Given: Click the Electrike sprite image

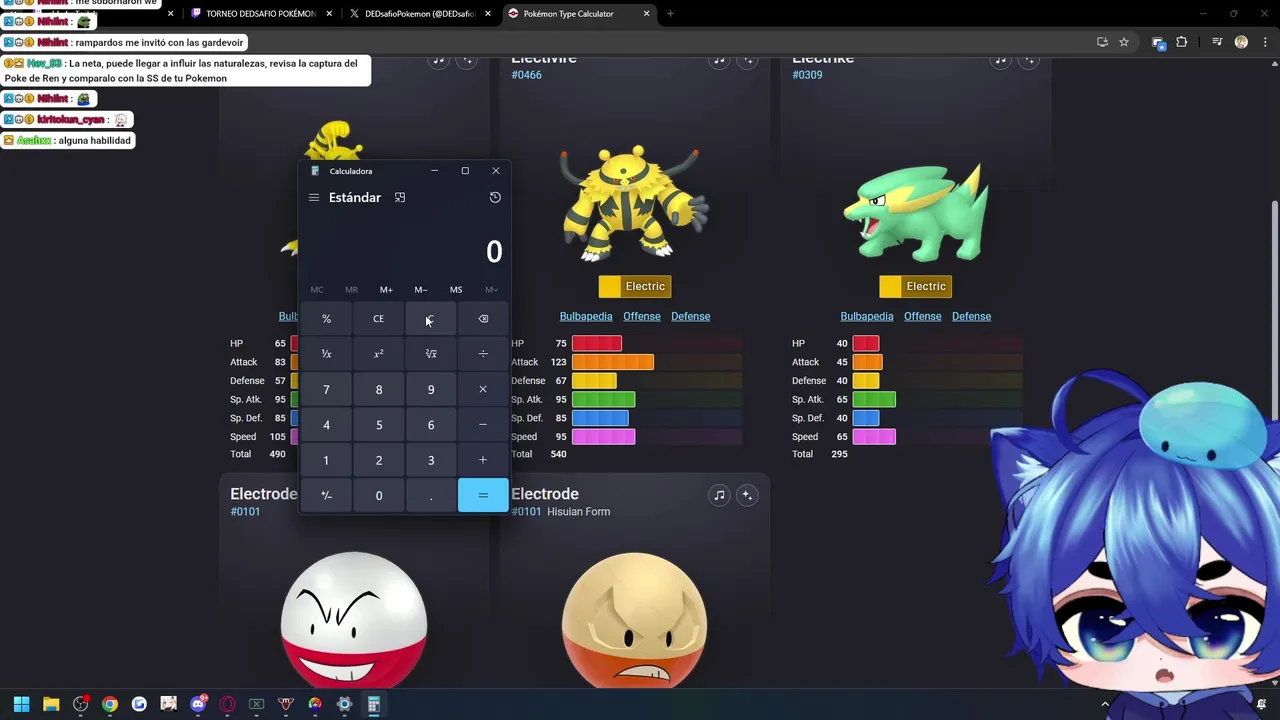Looking at the screenshot, I should click(x=916, y=213).
